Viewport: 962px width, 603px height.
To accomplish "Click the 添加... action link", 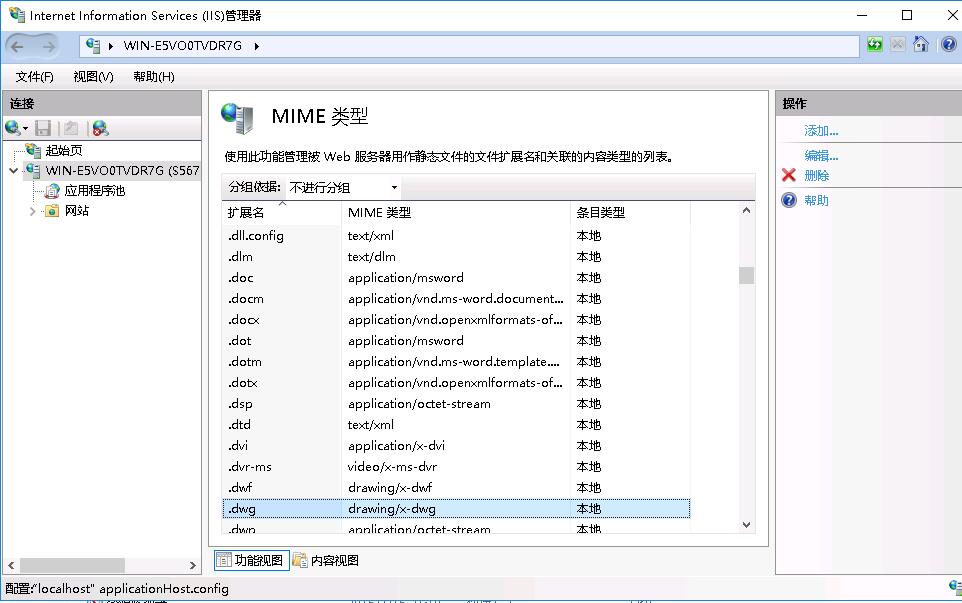I will pos(821,131).
